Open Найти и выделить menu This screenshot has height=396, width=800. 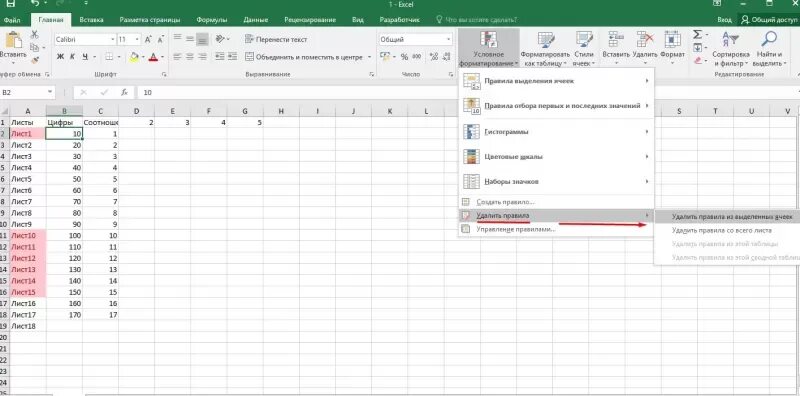coord(769,49)
